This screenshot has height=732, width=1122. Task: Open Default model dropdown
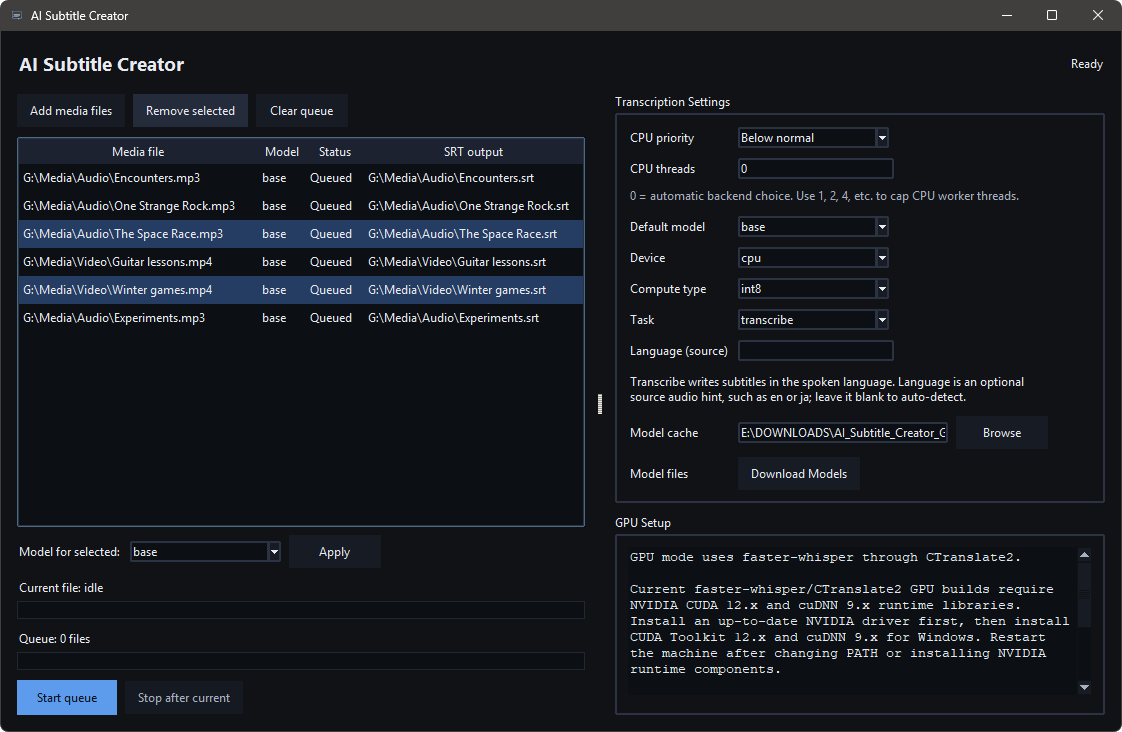coord(882,227)
